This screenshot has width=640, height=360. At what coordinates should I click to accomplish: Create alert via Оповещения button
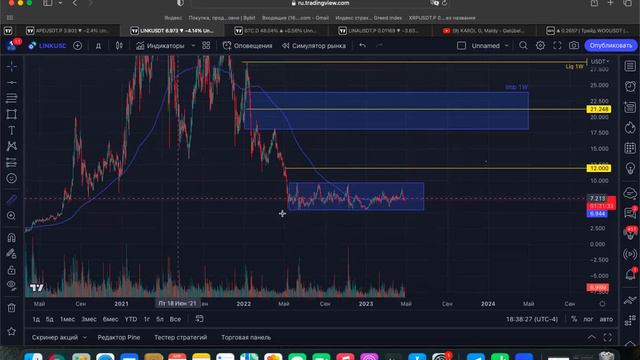[247, 46]
